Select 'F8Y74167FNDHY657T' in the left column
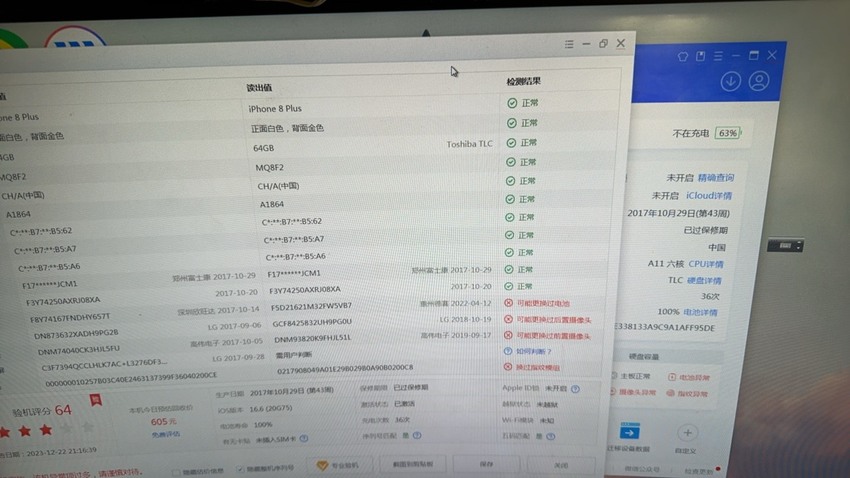 pyautogui.click(x=70, y=318)
